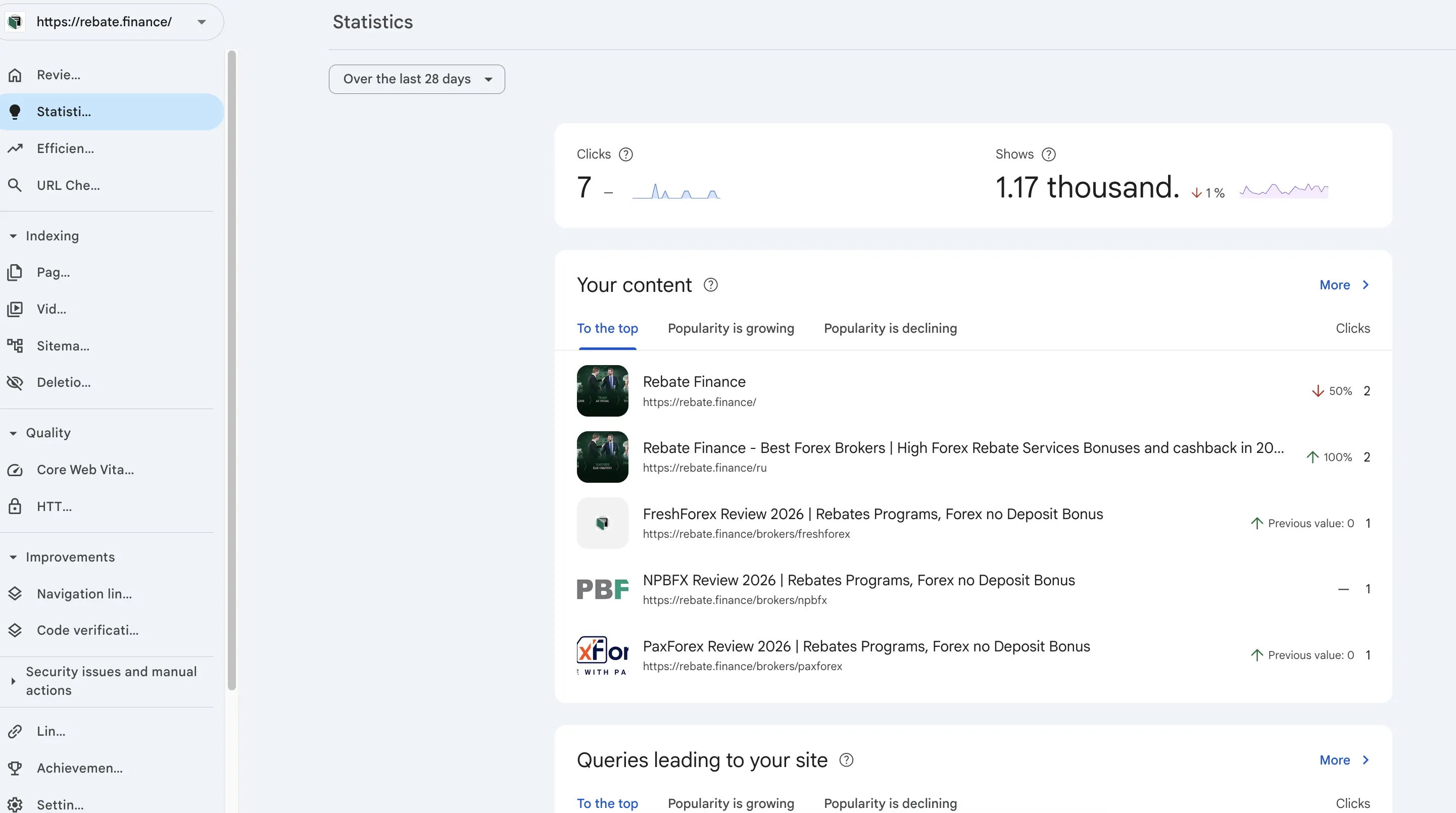Click help icon next to Clicks

pyautogui.click(x=625, y=154)
